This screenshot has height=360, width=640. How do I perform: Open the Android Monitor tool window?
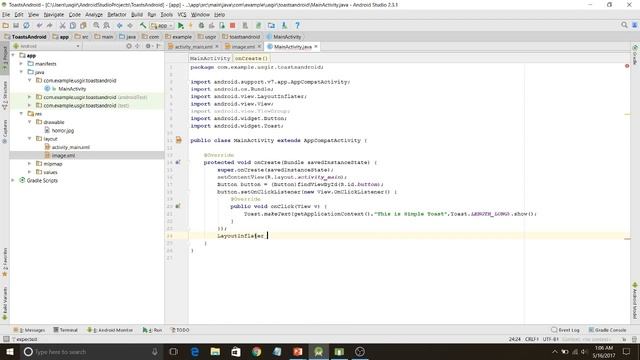click(x=110, y=330)
